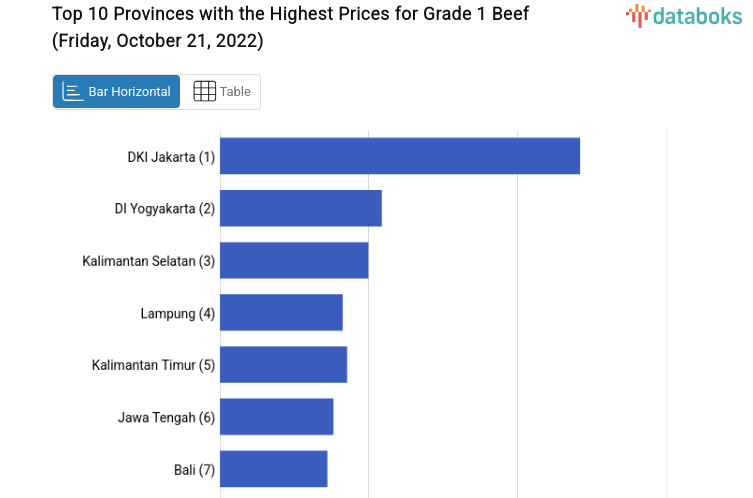Select the Kalimantan Selatan bar

(x=294, y=260)
